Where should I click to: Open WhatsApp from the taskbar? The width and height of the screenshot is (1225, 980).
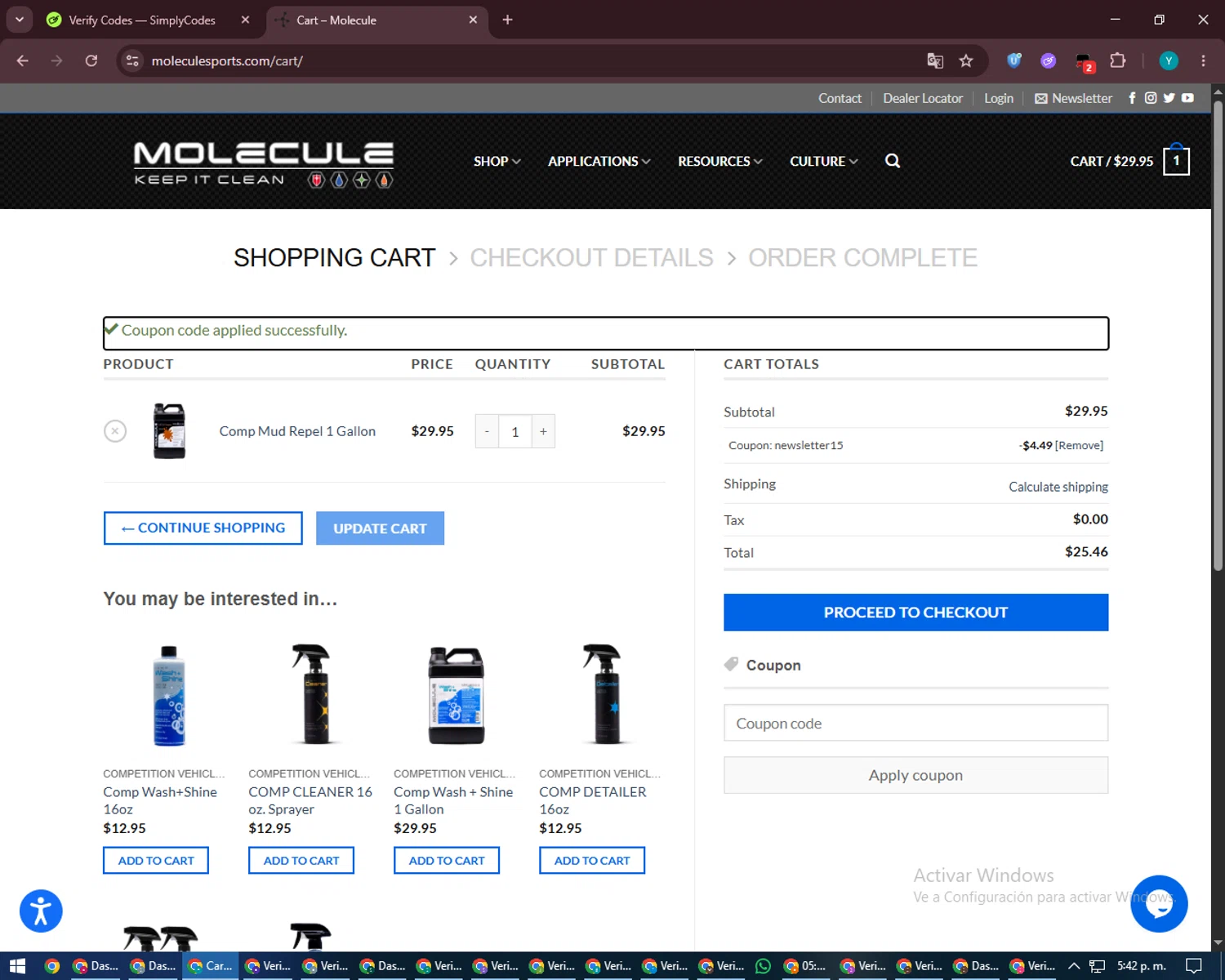coord(763,966)
